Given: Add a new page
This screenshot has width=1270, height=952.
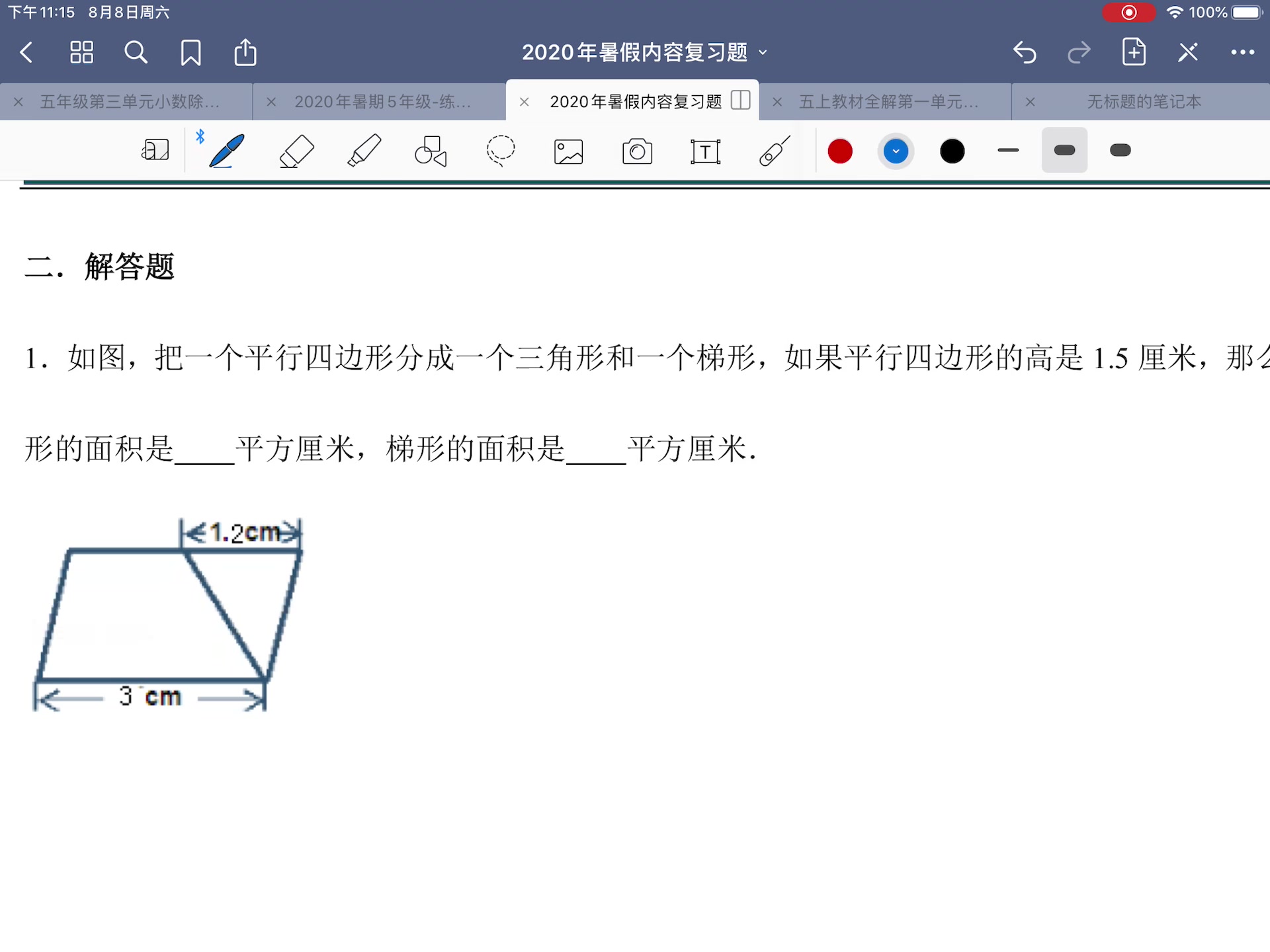Looking at the screenshot, I should point(1134,52).
